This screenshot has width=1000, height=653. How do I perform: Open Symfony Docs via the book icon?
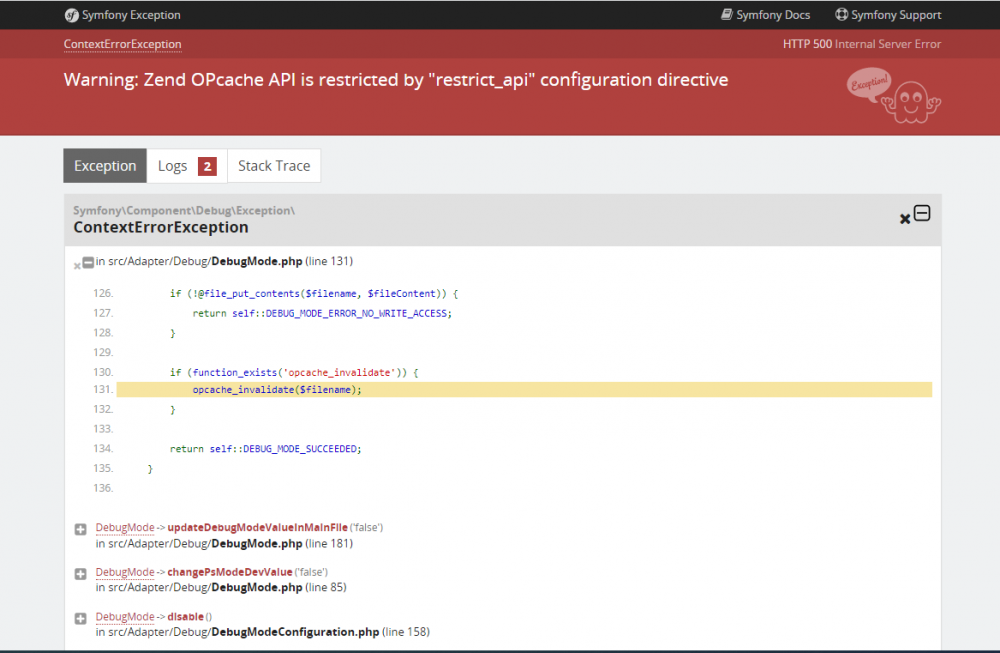[727, 15]
